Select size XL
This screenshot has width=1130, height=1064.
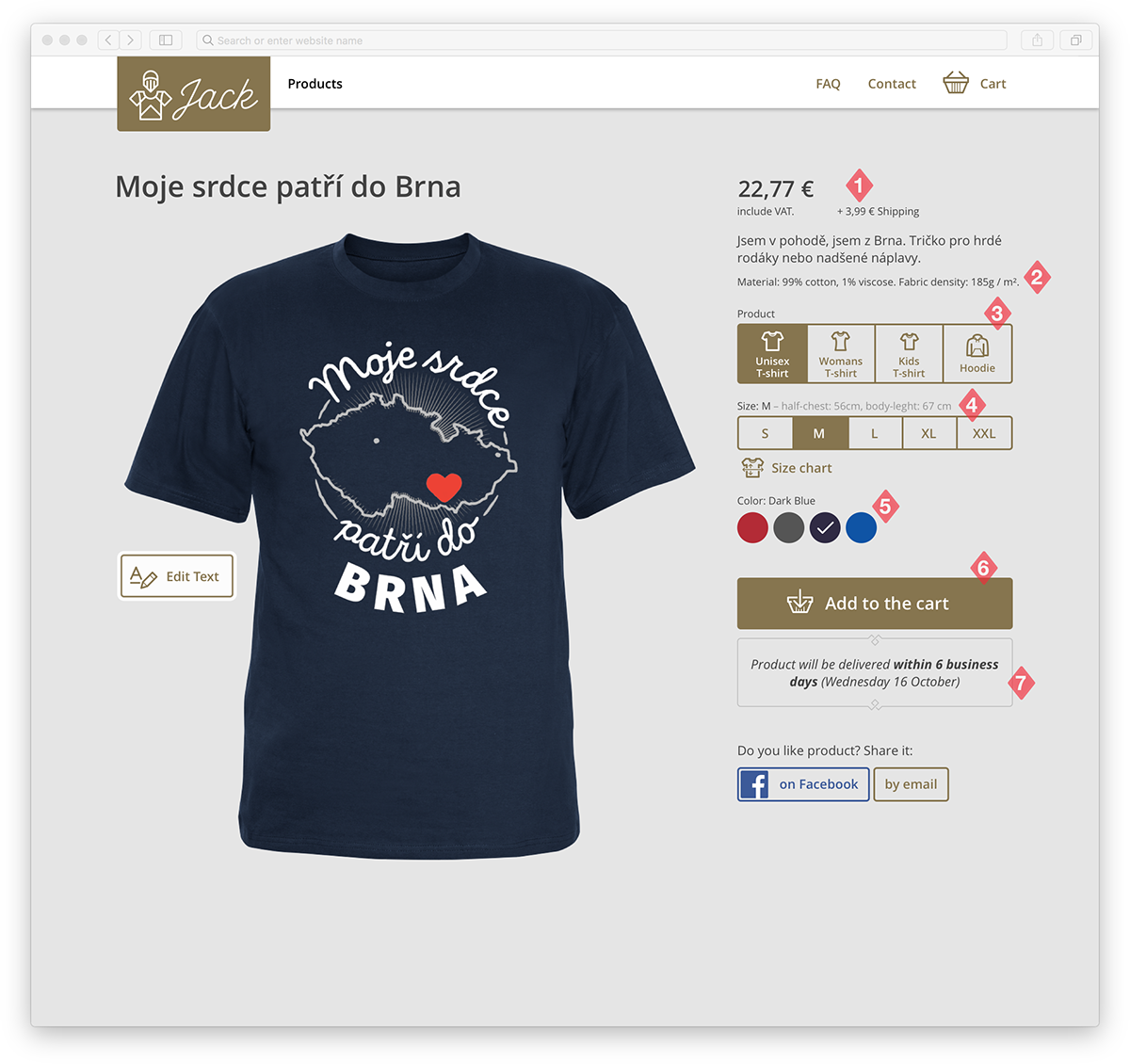[928, 433]
